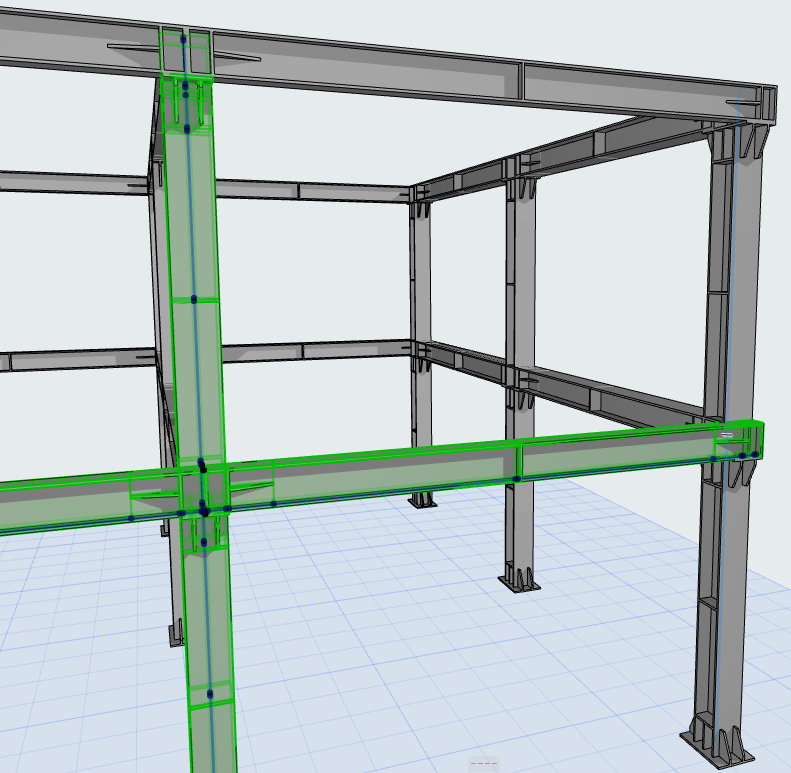This screenshot has height=773, width=791.
Task: Click the hotspot node midway up the selected column
Action: (194, 300)
